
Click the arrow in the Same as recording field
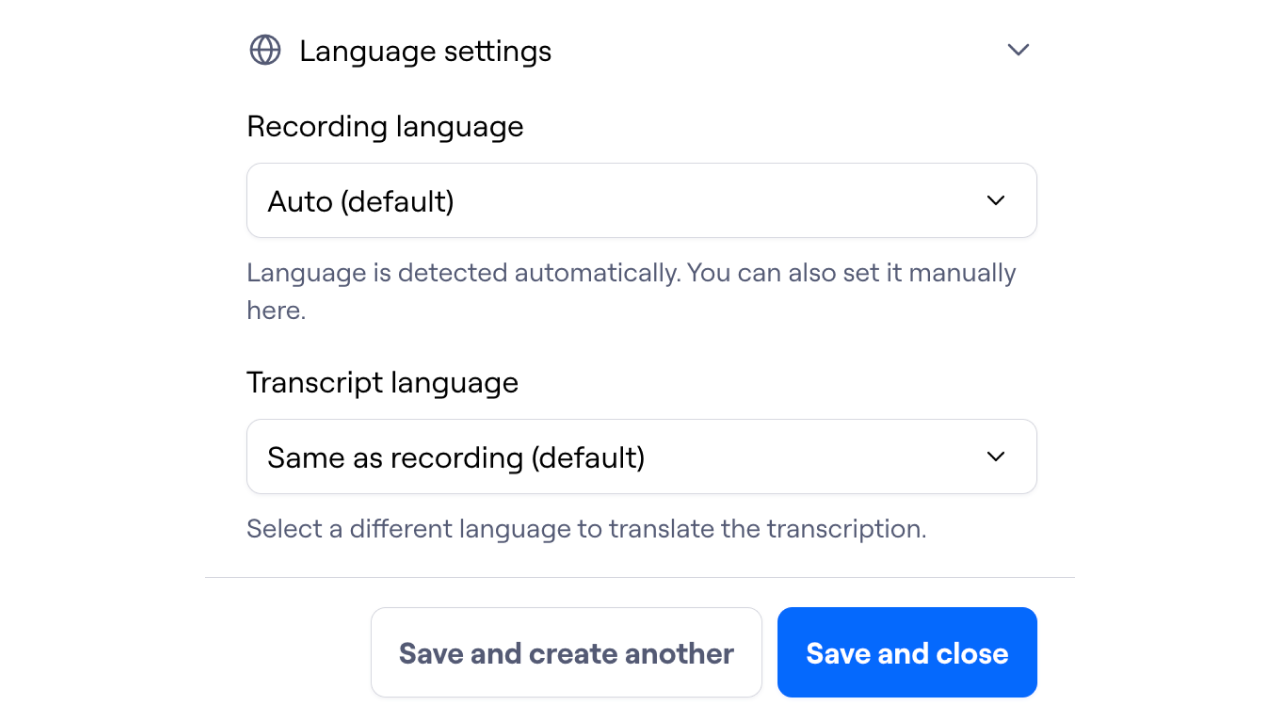point(996,457)
